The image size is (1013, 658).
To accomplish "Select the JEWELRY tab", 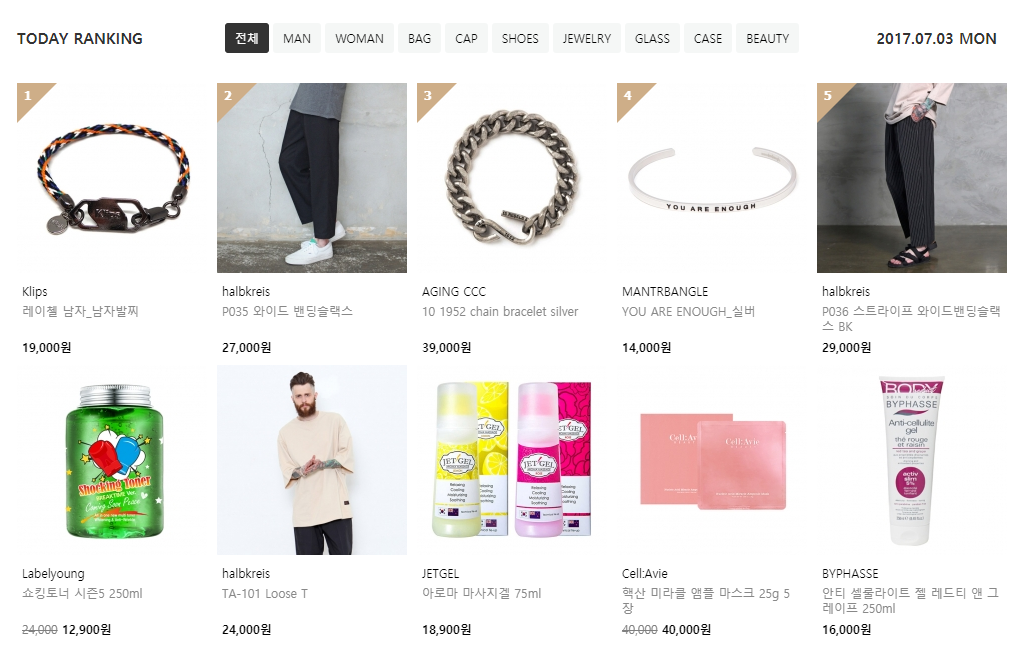I will pyautogui.click(x=587, y=39).
